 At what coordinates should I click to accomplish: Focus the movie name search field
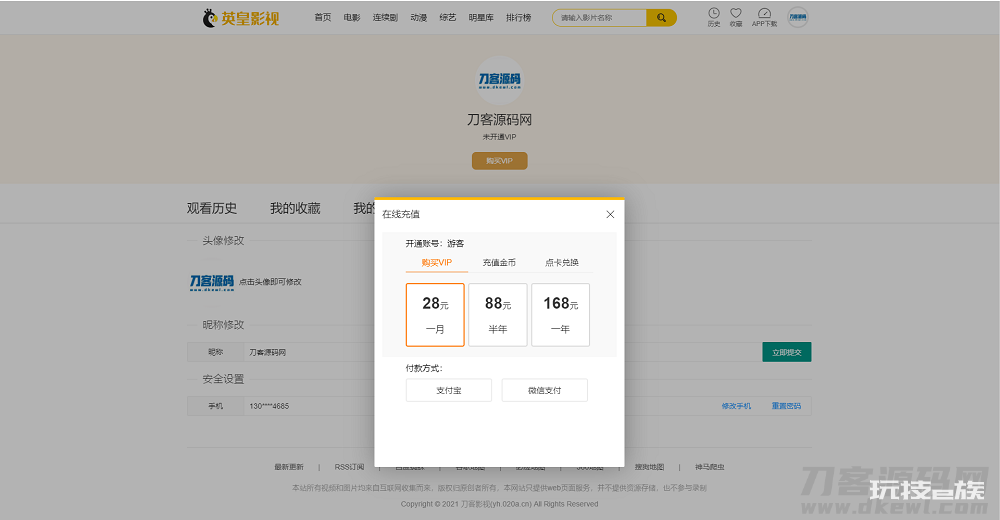click(x=599, y=18)
